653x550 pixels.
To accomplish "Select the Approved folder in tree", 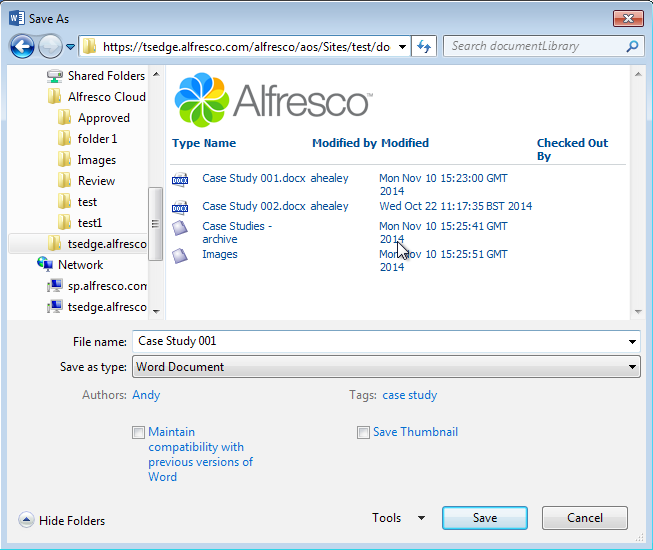I will point(103,118).
